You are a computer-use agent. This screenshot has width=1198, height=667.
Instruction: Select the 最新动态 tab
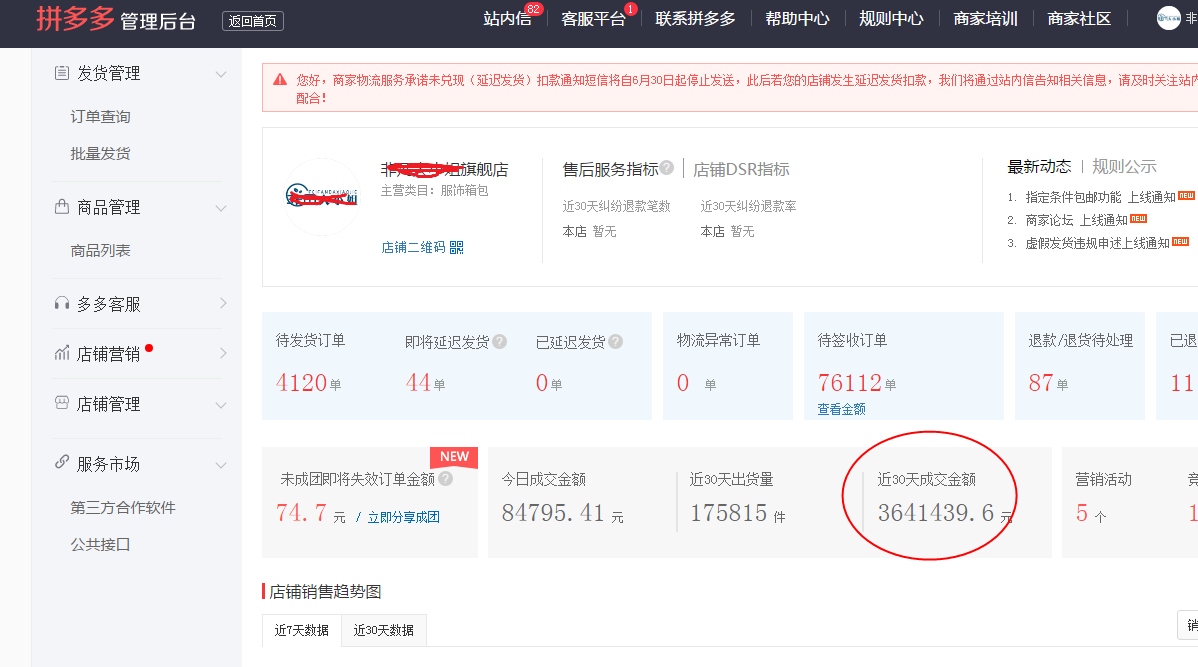tap(1039, 167)
